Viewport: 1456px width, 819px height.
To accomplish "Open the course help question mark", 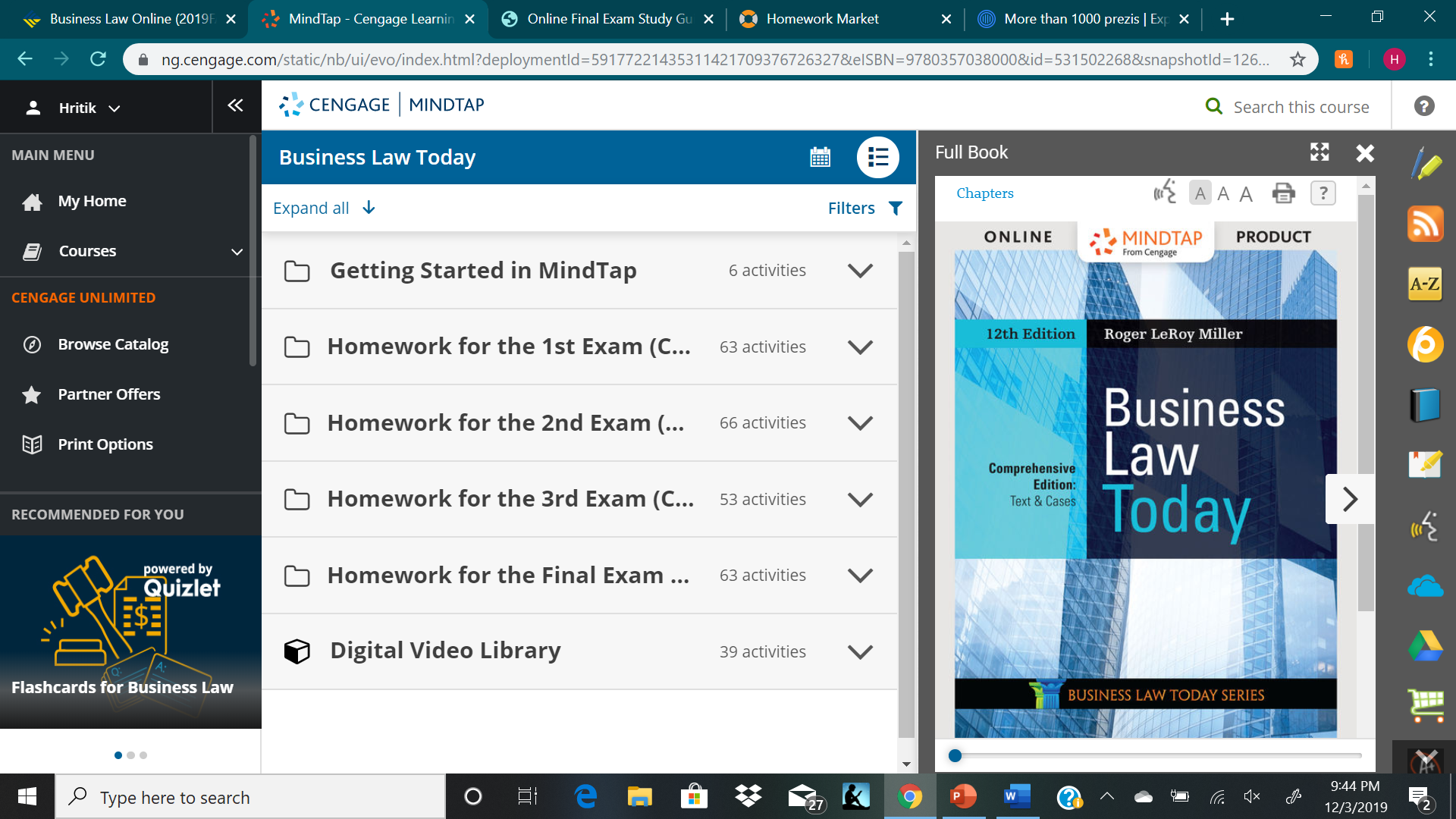I will click(x=1424, y=106).
